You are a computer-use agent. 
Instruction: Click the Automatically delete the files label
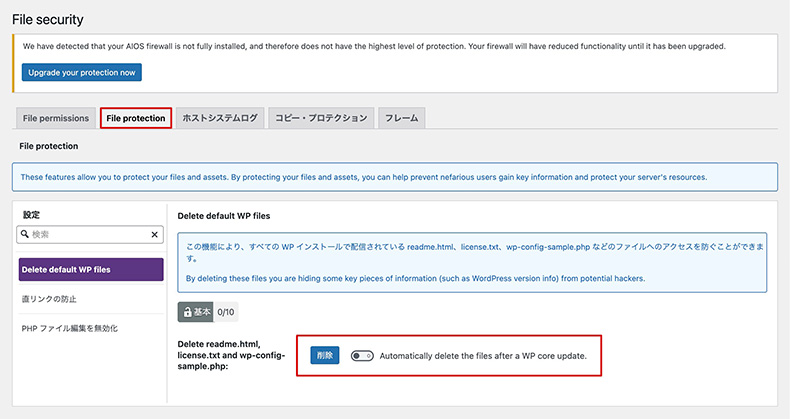point(483,356)
